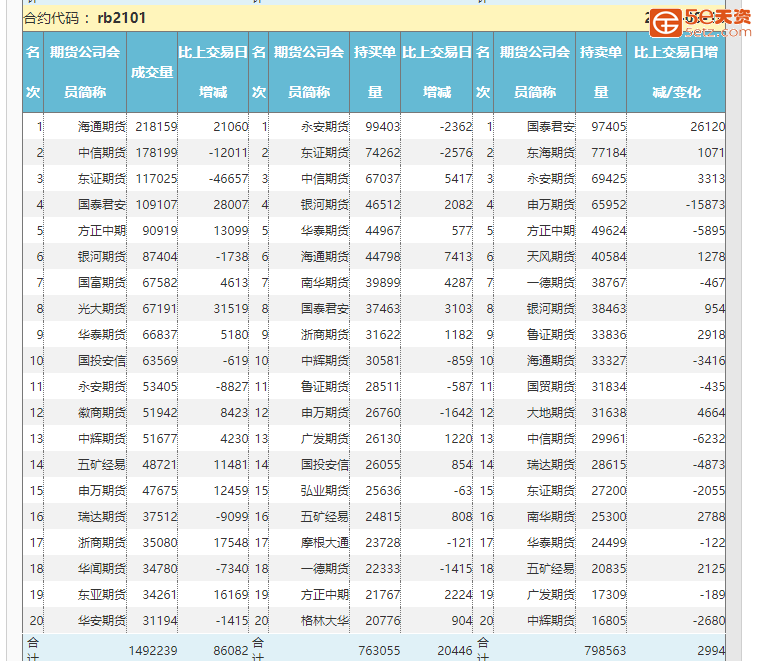
Task: Click short change value 26120
Action: [708, 127]
